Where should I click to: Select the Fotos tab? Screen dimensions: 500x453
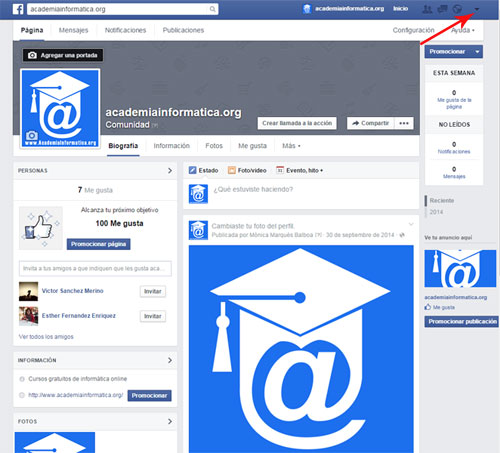pos(214,146)
